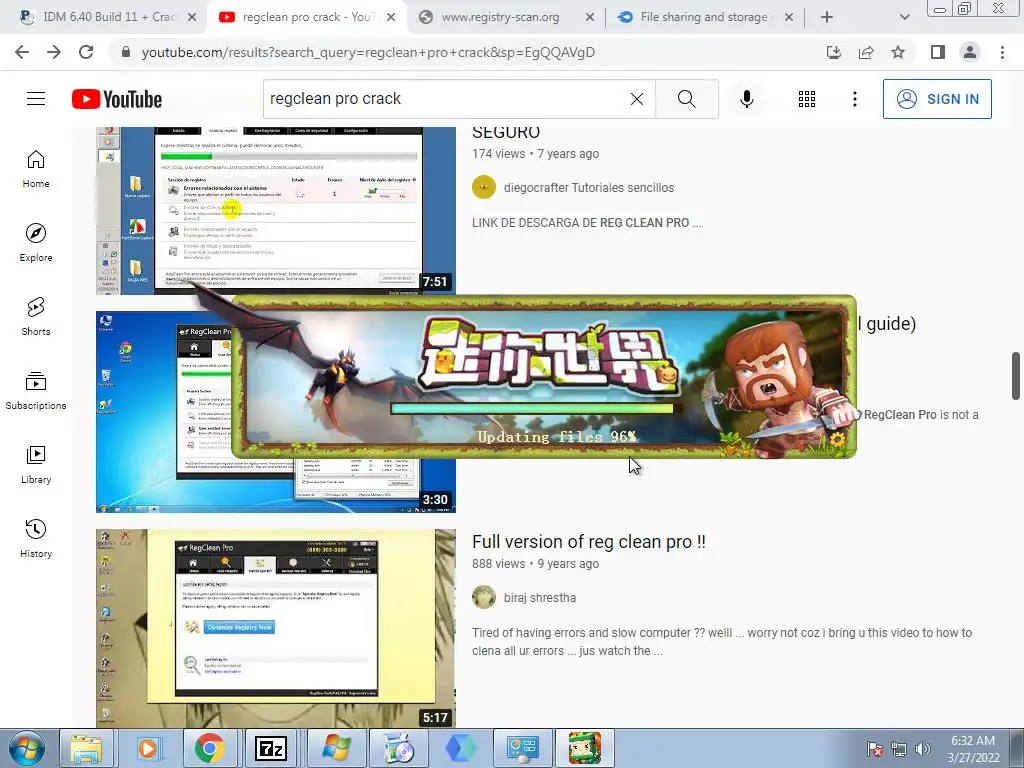This screenshot has height=768, width=1024.
Task: Open media player from taskbar
Action: [148, 748]
